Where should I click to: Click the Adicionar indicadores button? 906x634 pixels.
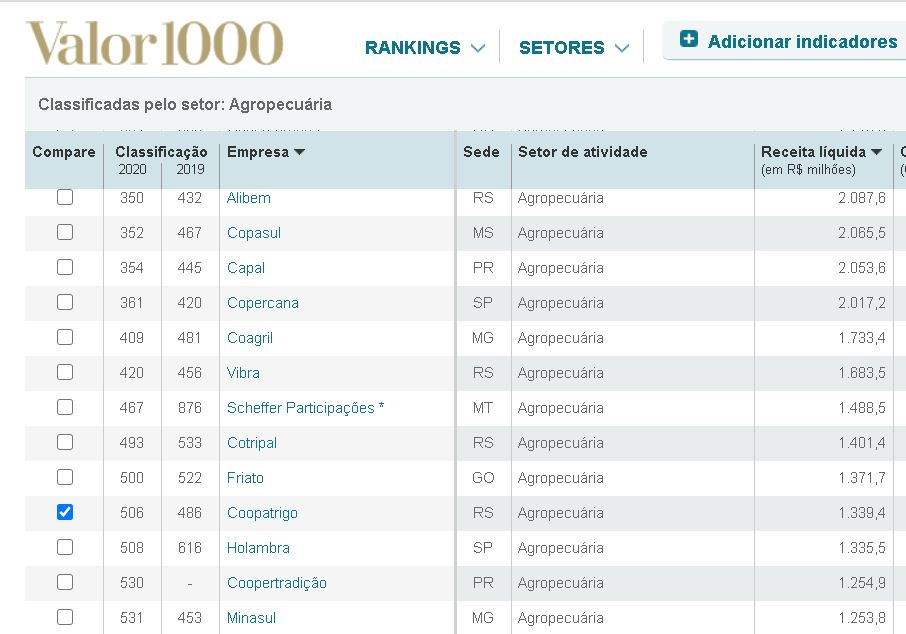pos(788,41)
